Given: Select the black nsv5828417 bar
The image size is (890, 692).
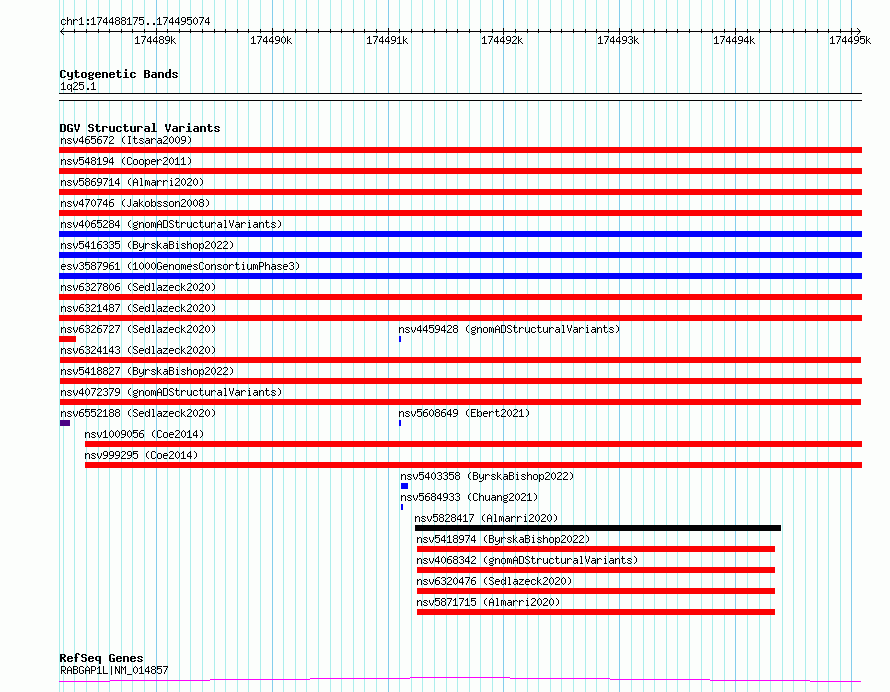Looking at the screenshot, I should point(598,528).
